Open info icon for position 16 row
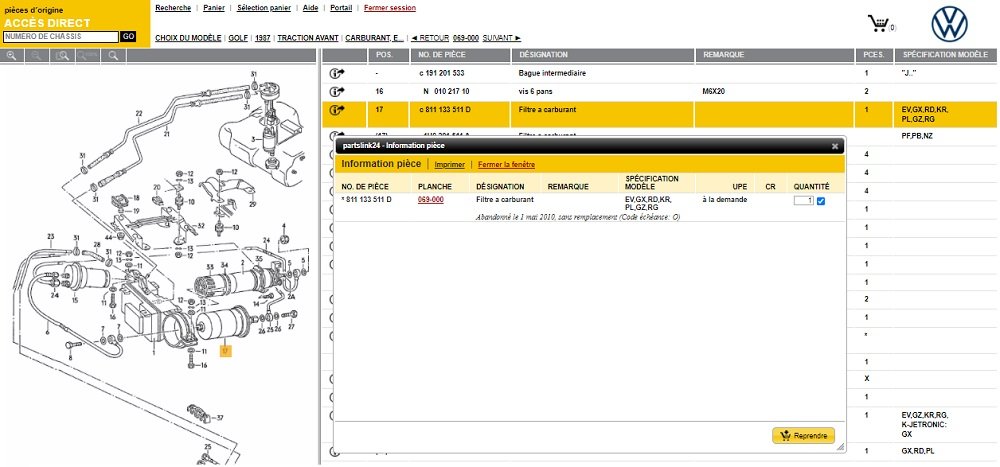This screenshot has width=1000, height=467. point(337,92)
